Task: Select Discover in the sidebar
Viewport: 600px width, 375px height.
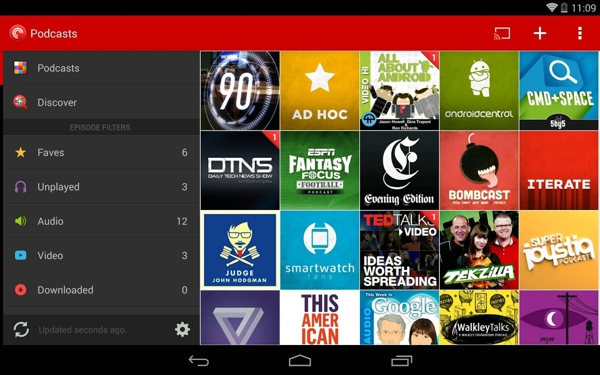Action: coord(101,102)
